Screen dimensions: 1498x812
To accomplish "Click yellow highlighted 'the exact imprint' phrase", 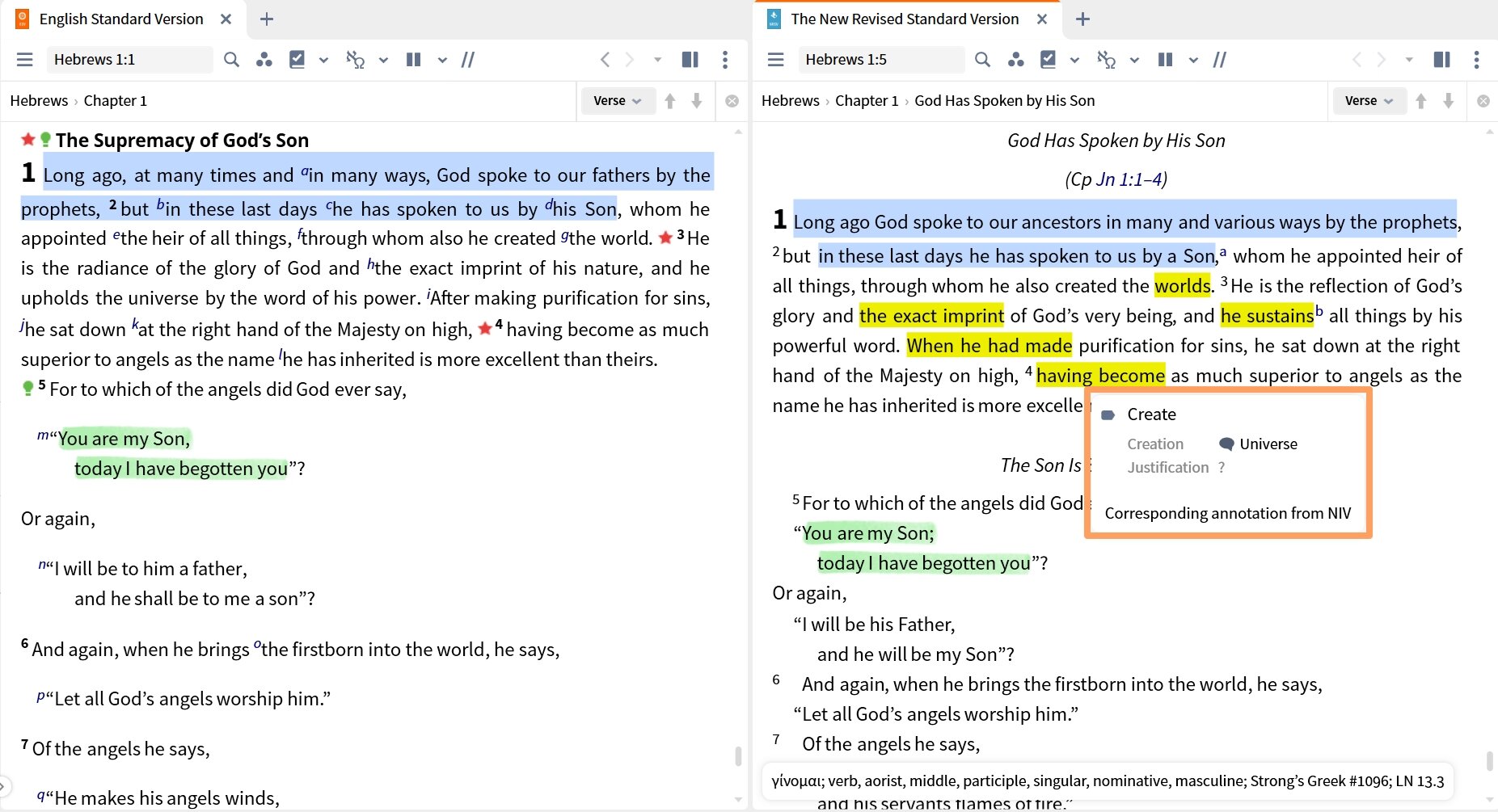I will coord(931,316).
